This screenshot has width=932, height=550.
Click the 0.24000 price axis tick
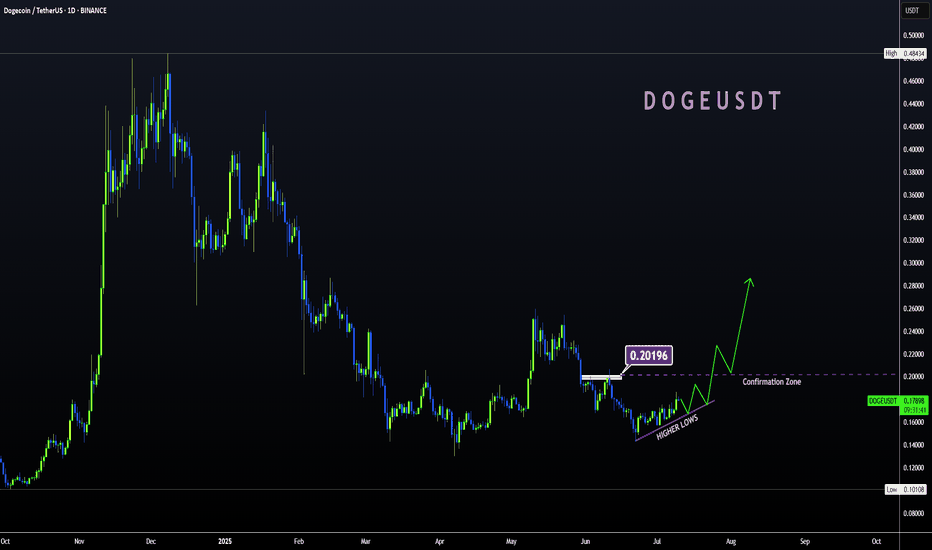click(x=914, y=331)
